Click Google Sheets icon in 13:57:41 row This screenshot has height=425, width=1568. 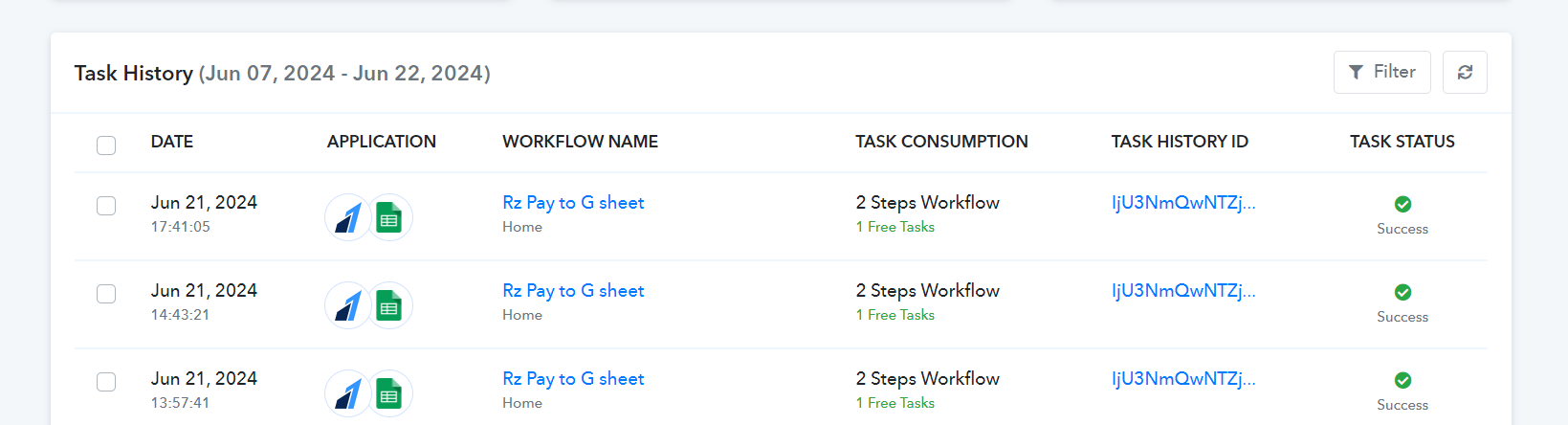[389, 393]
